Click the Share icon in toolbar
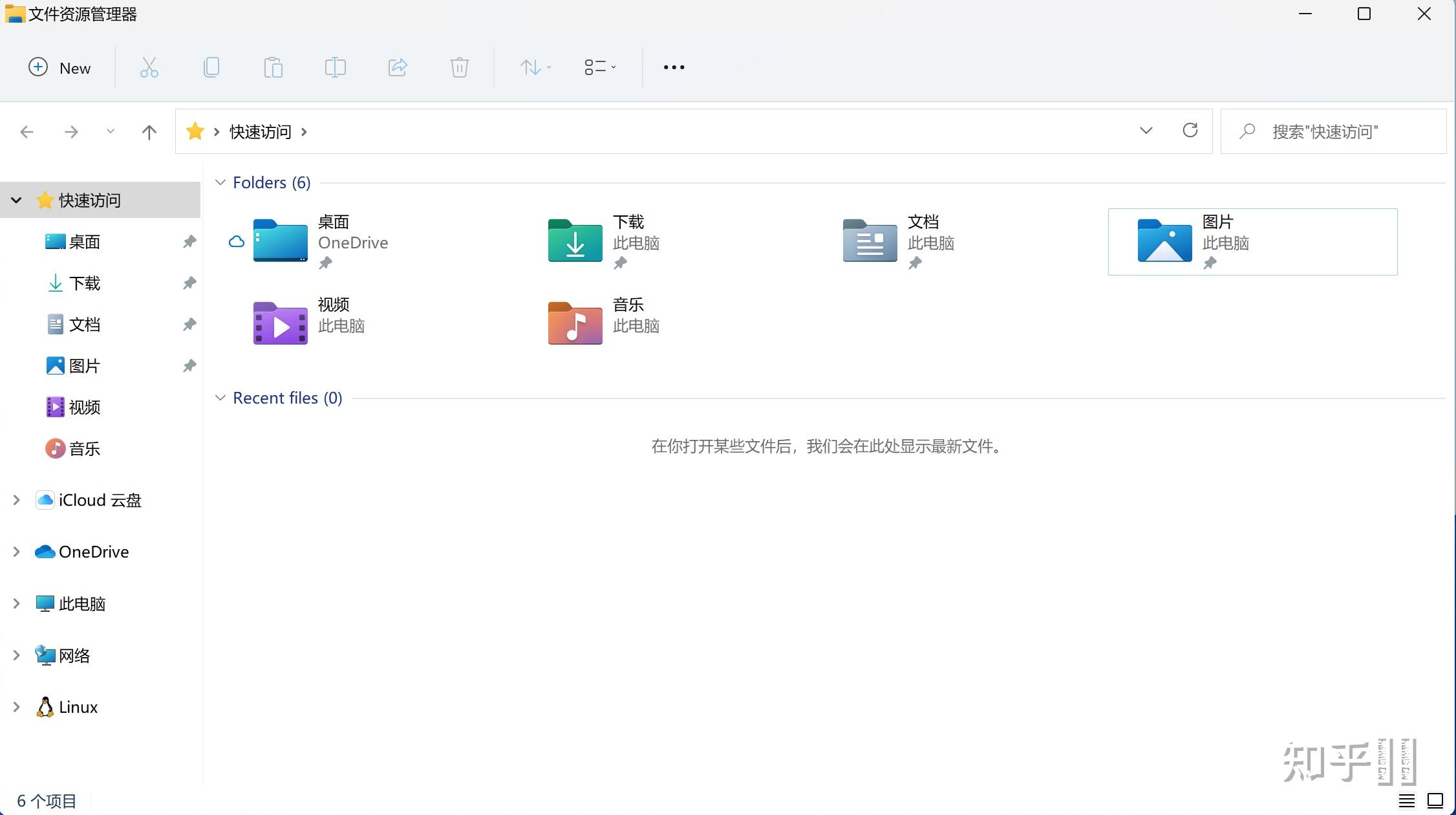Screen dimensions: 1456x815 click(x=397, y=67)
